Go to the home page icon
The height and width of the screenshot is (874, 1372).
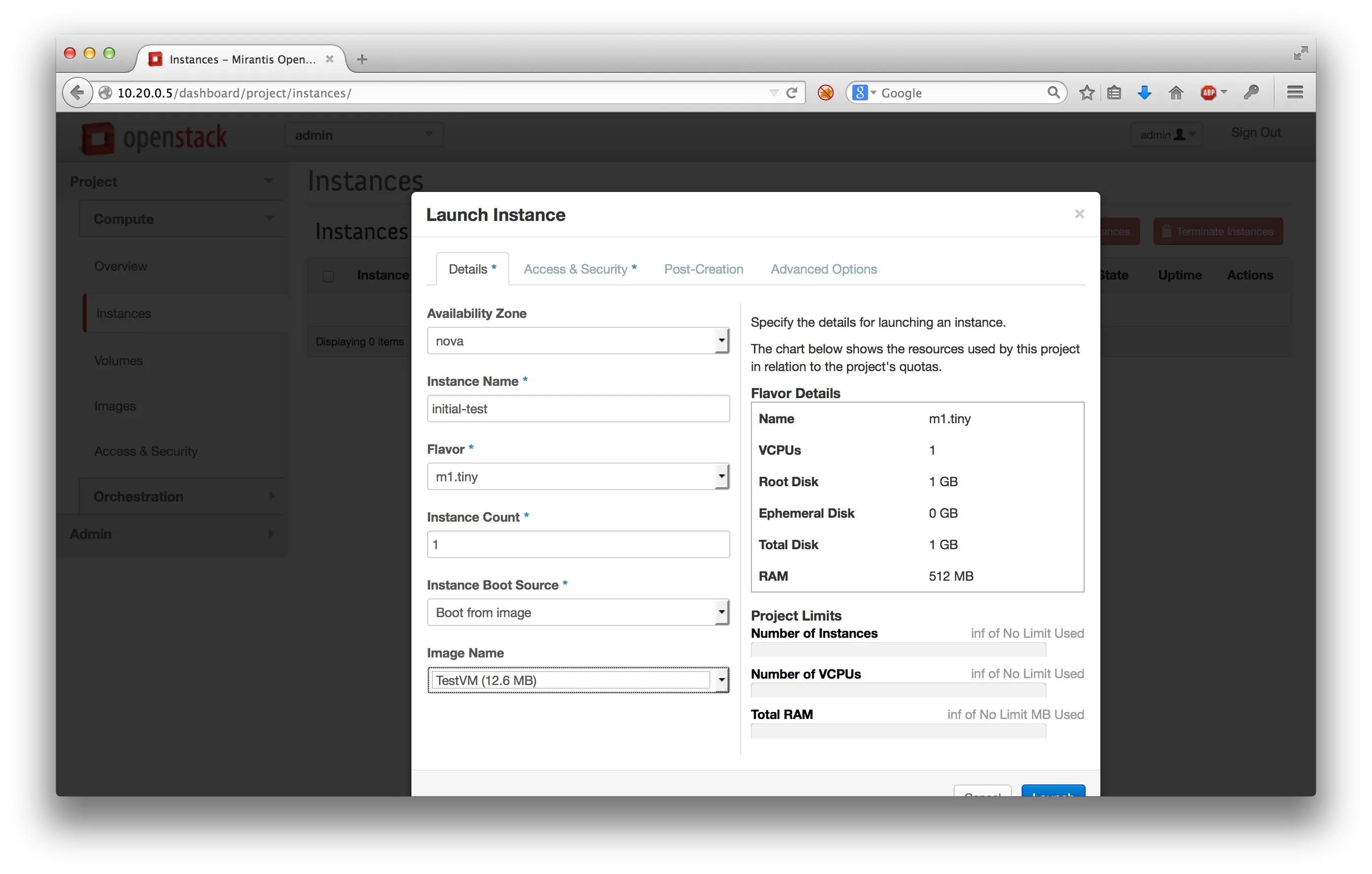(1176, 93)
